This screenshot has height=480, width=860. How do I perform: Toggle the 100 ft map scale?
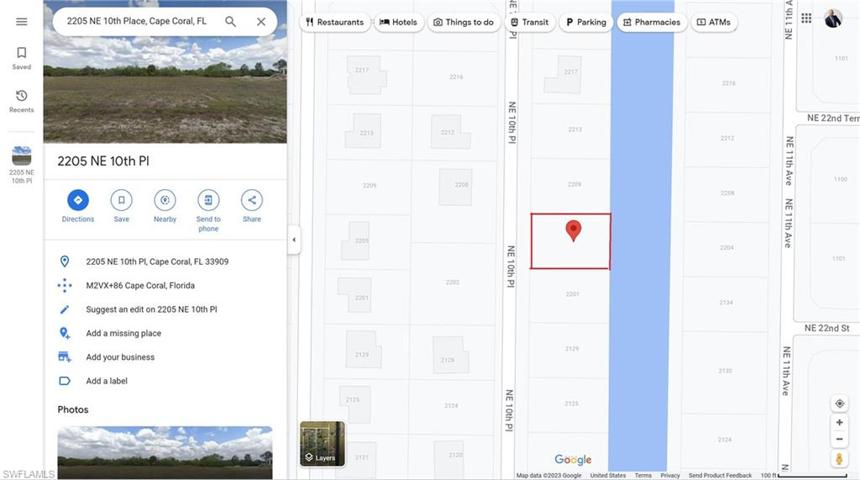coord(804,476)
